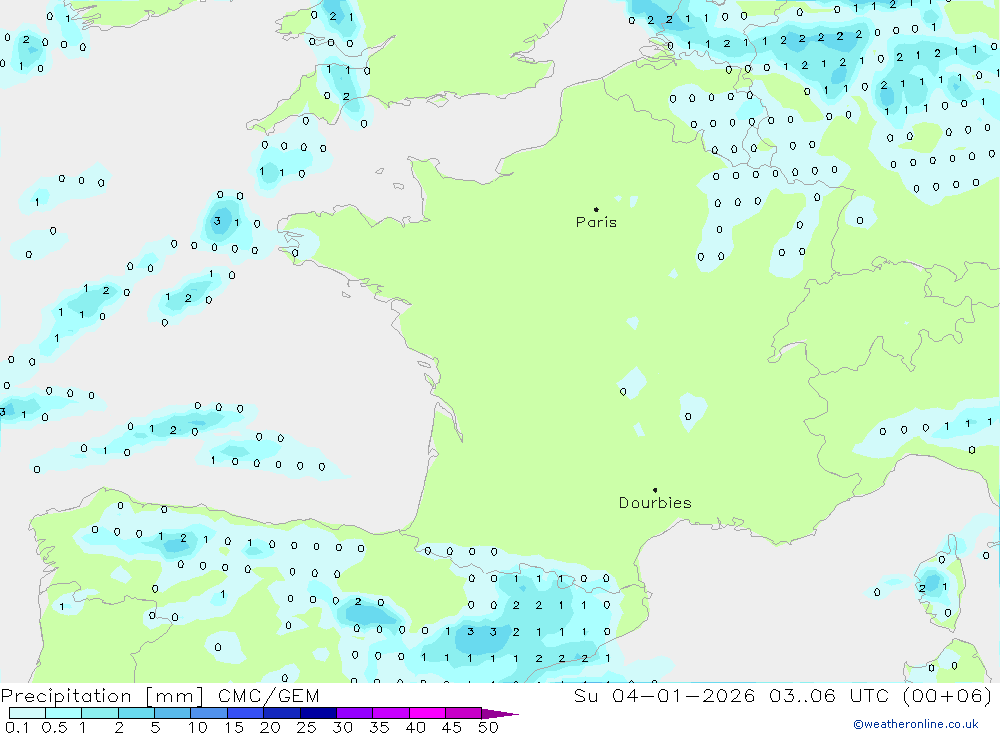Click the legend value 10
Viewport: 1000px width, 733px height.
click(x=198, y=727)
